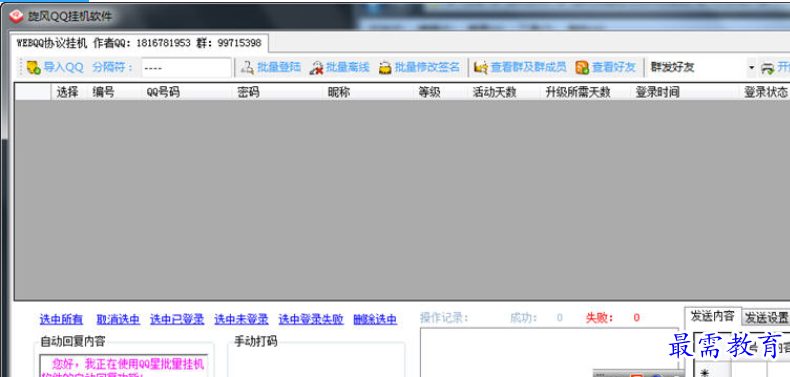This screenshot has height=377, width=790.
Task: Click the 批量登陆 batch login icon
Action: pyautogui.click(x=247, y=68)
